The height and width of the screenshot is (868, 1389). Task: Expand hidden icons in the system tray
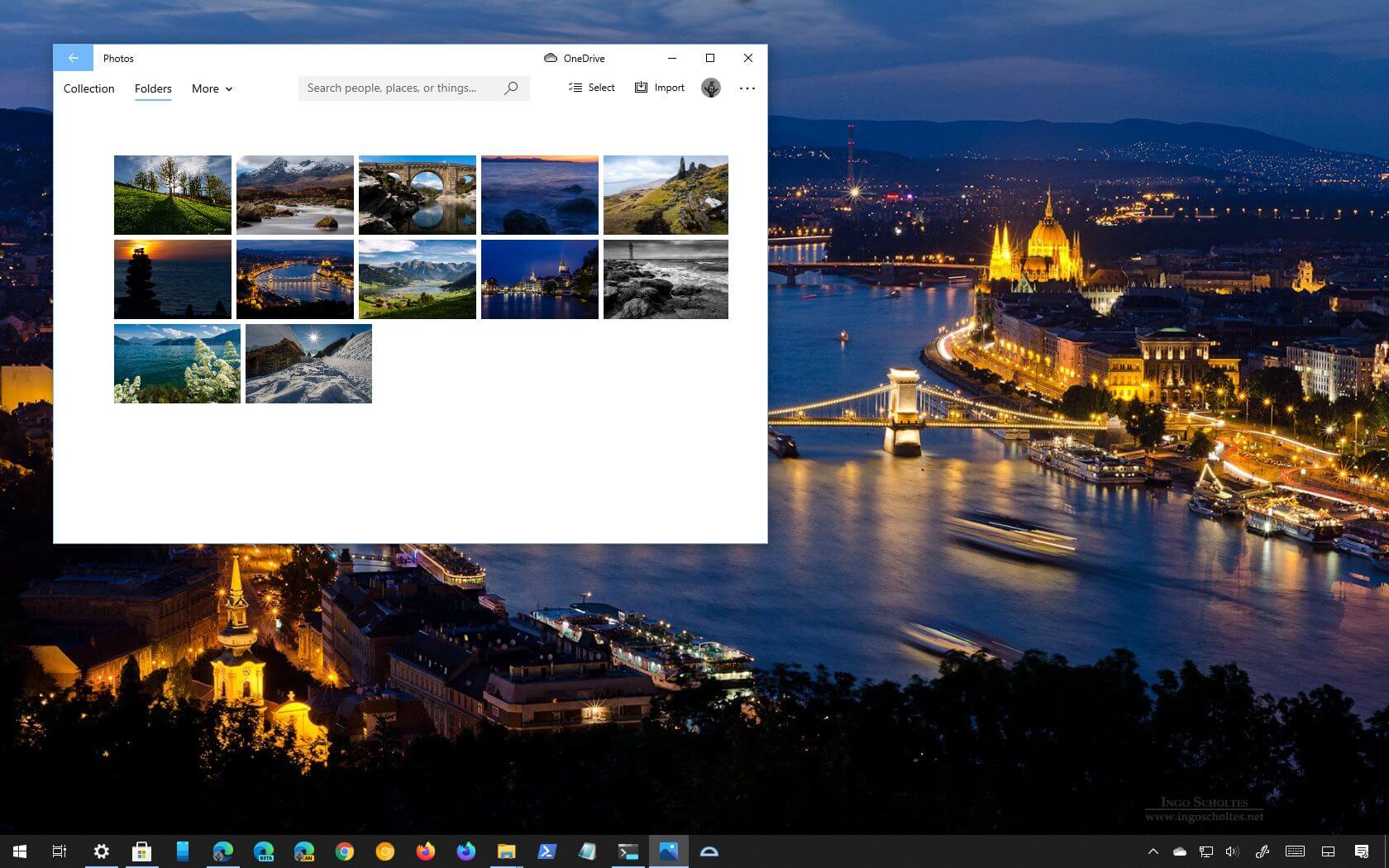[1154, 851]
